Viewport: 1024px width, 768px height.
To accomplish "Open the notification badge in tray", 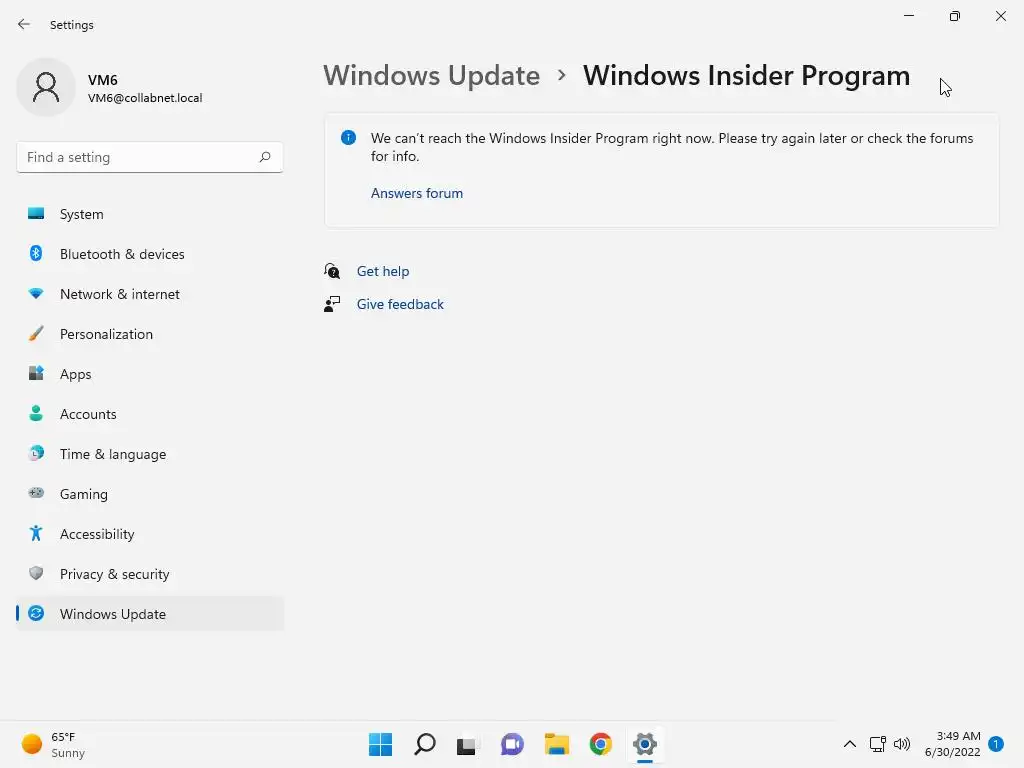I will (996, 744).
